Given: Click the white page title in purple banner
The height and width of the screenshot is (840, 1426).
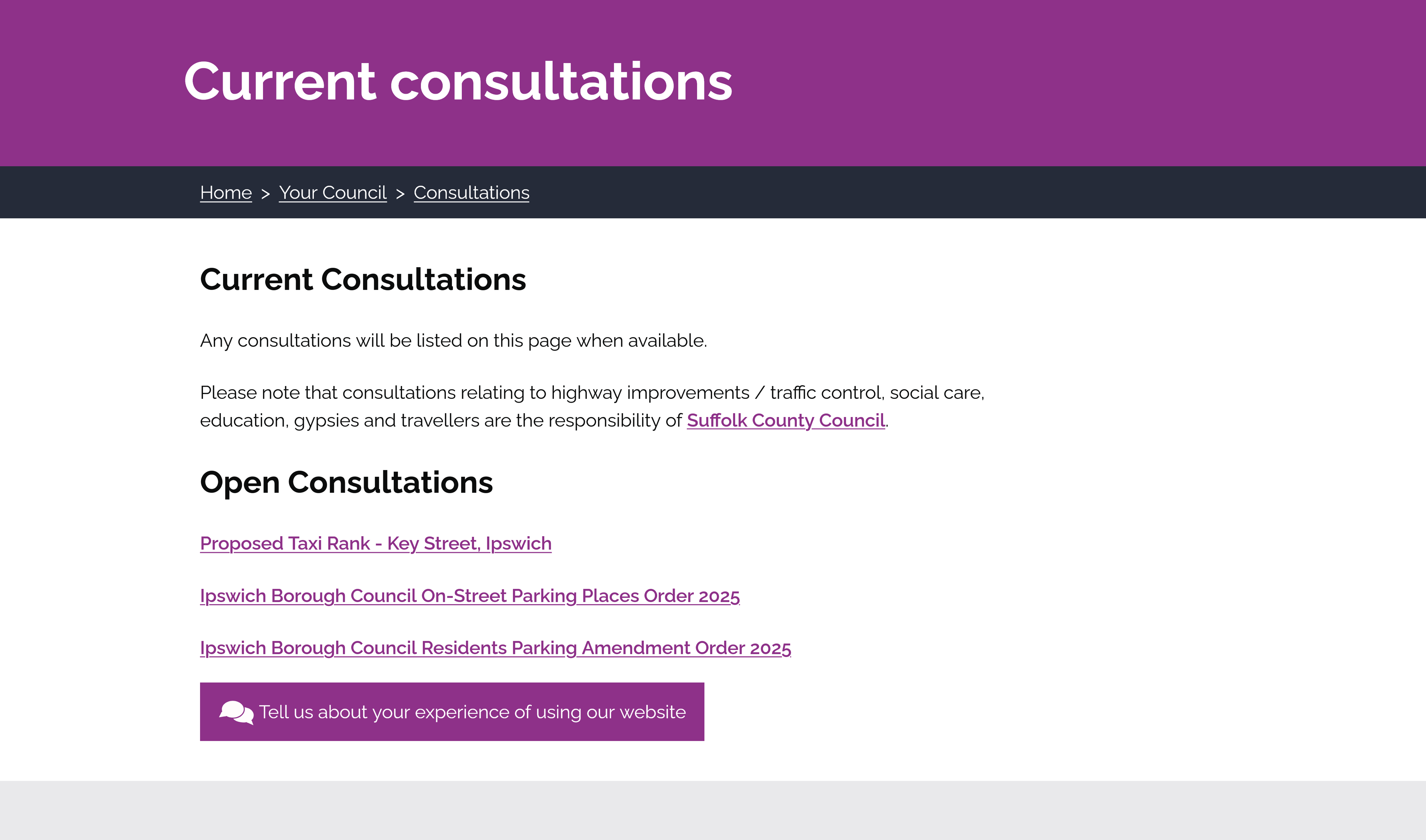Looking at the screenshot, I should 458,82.
